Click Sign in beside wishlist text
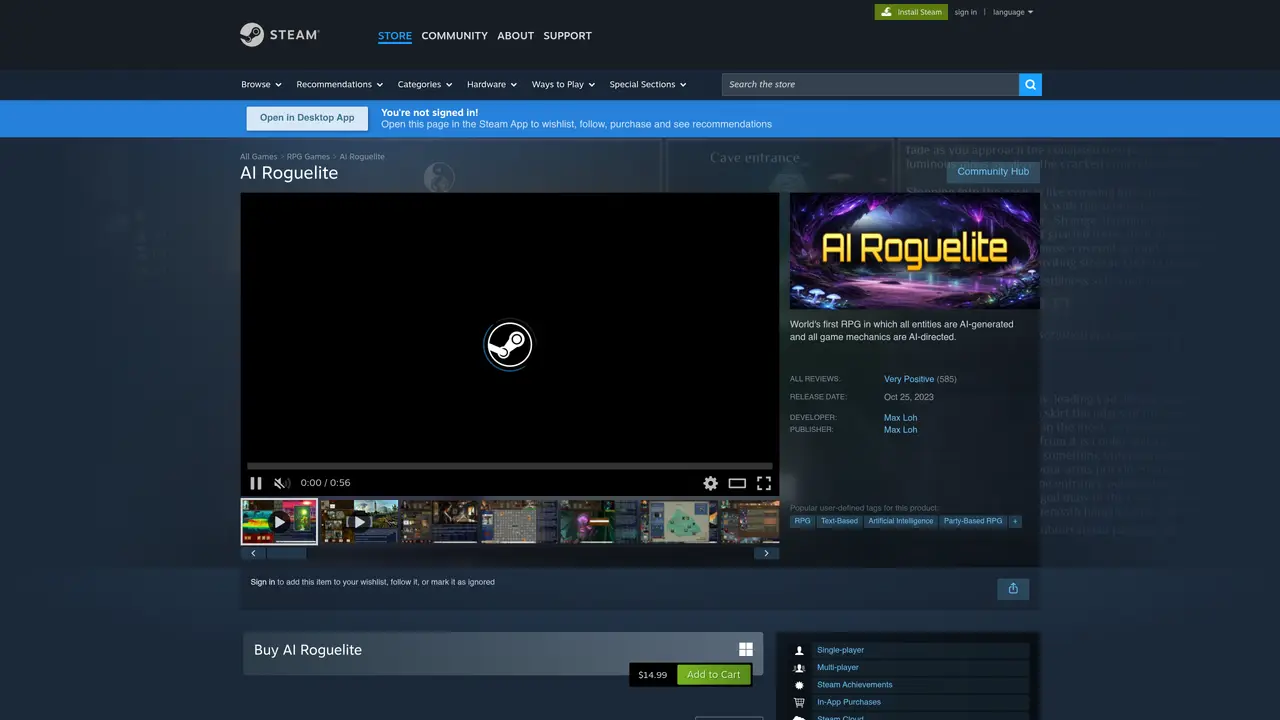 (263, 582)
